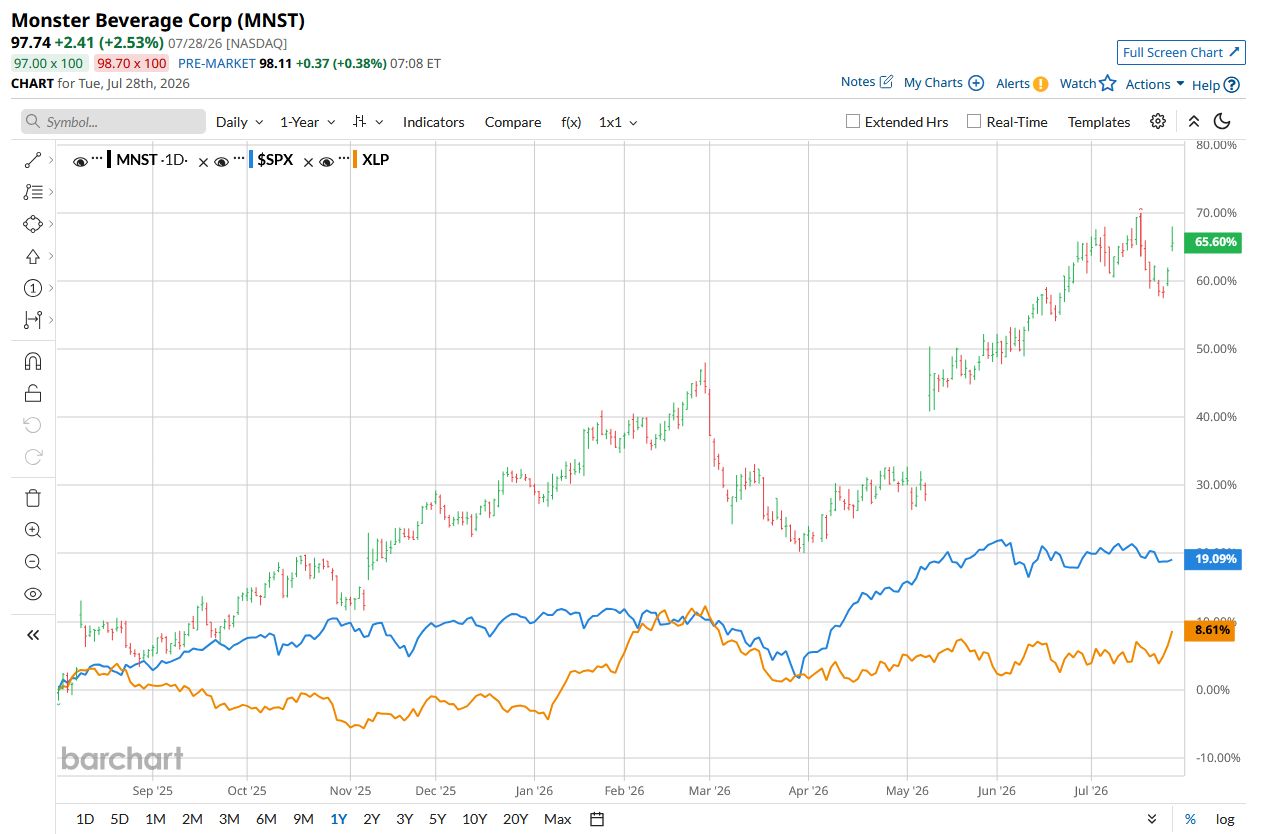1264x834 pixels.
Task: Open the calendar date range picker
Action: click(x=597, y=819)
